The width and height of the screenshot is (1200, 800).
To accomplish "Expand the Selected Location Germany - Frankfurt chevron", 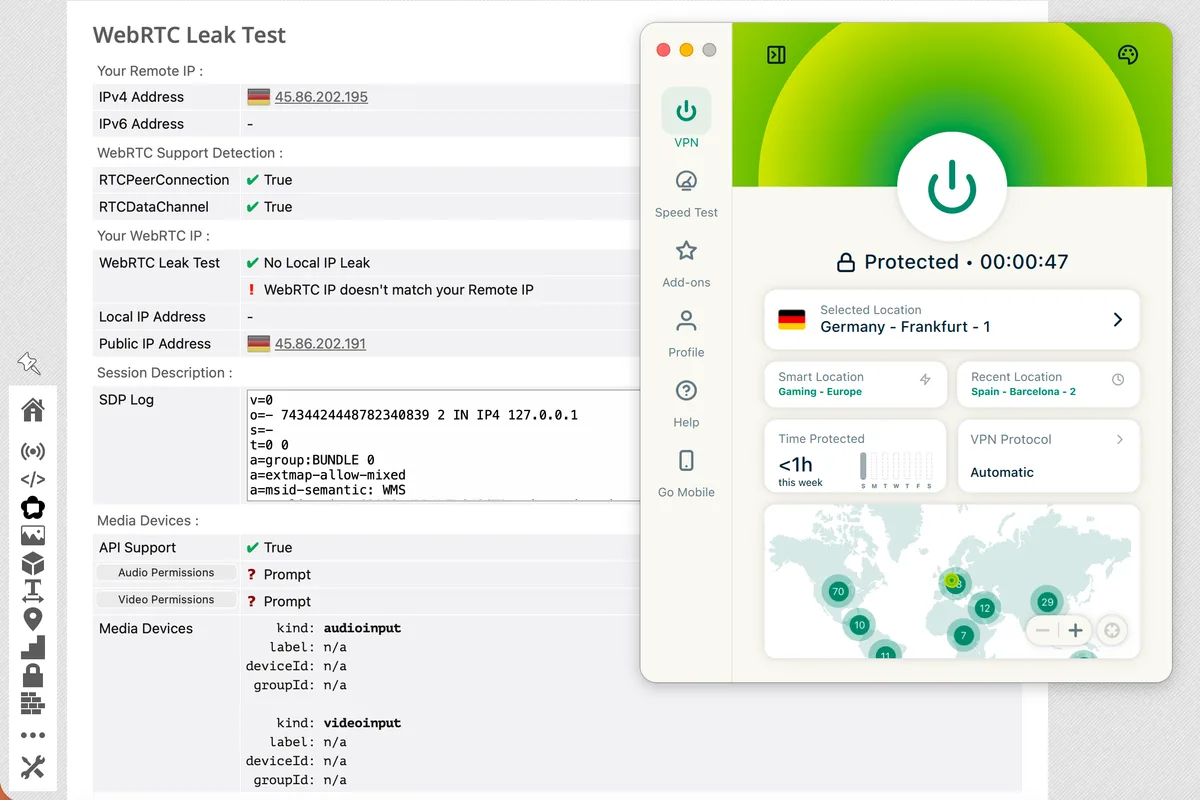I will [x=1118, y=320].
